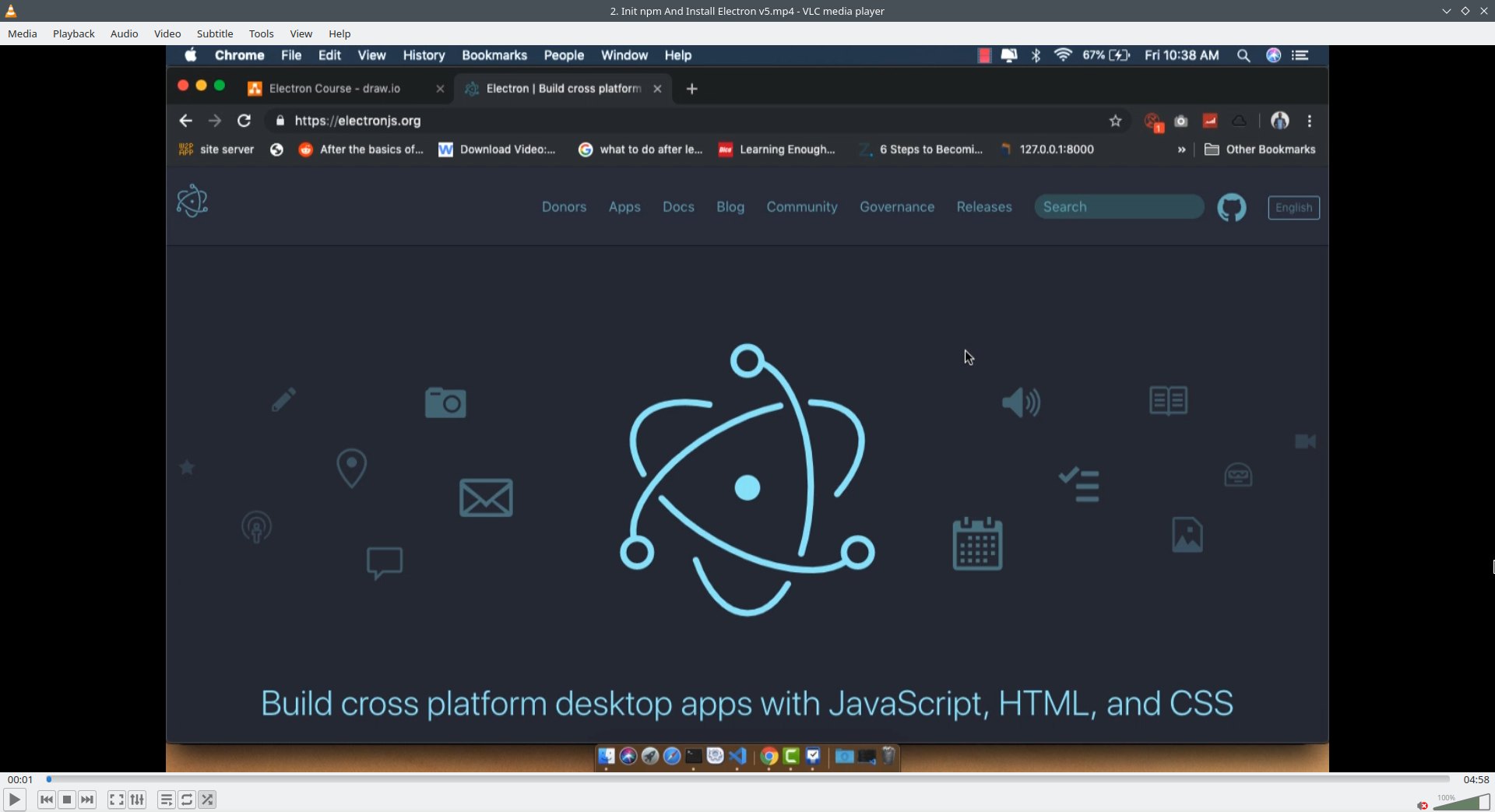Select Electron Course draw.io tab in video

(346, 89)
